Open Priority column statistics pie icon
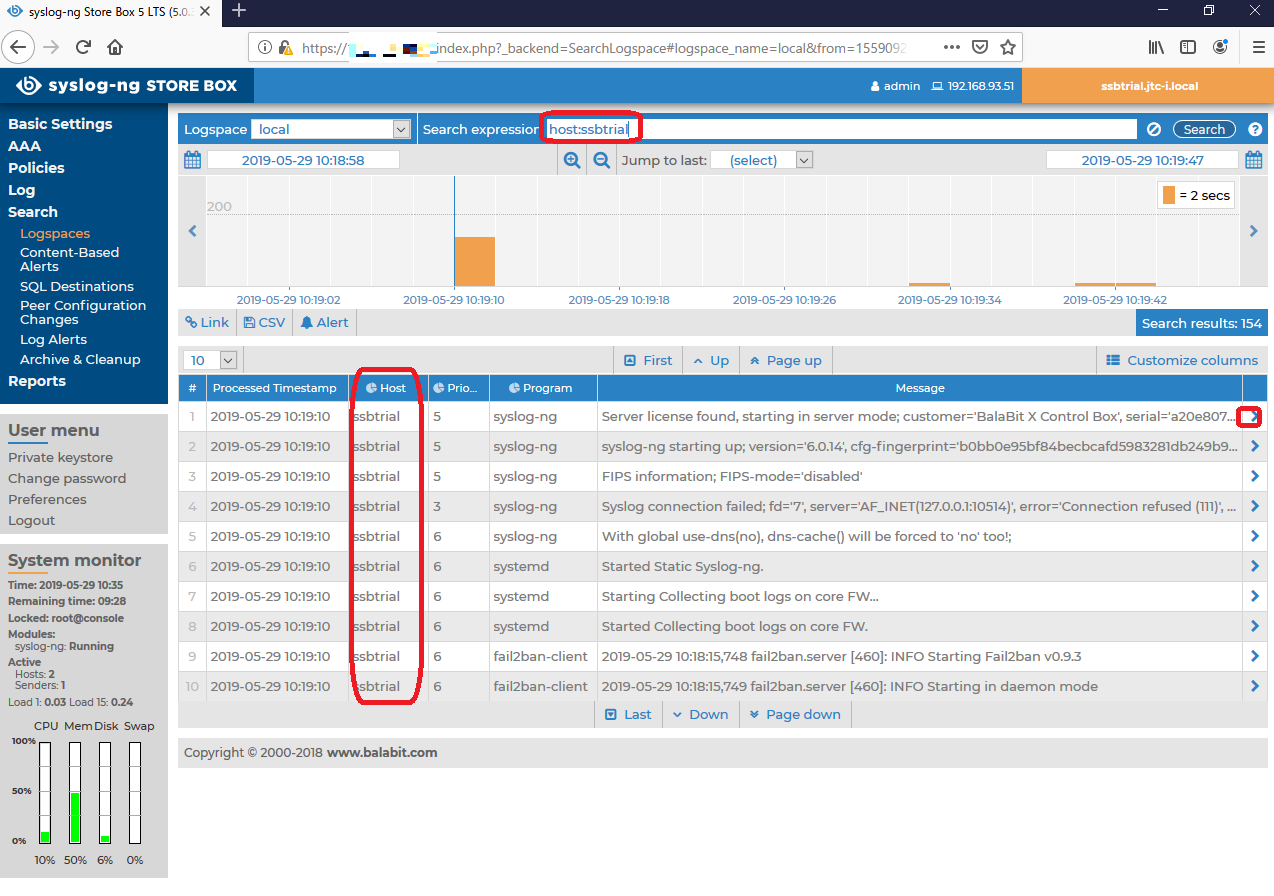Screen dimensions: 1274x896 coord(439,388)
